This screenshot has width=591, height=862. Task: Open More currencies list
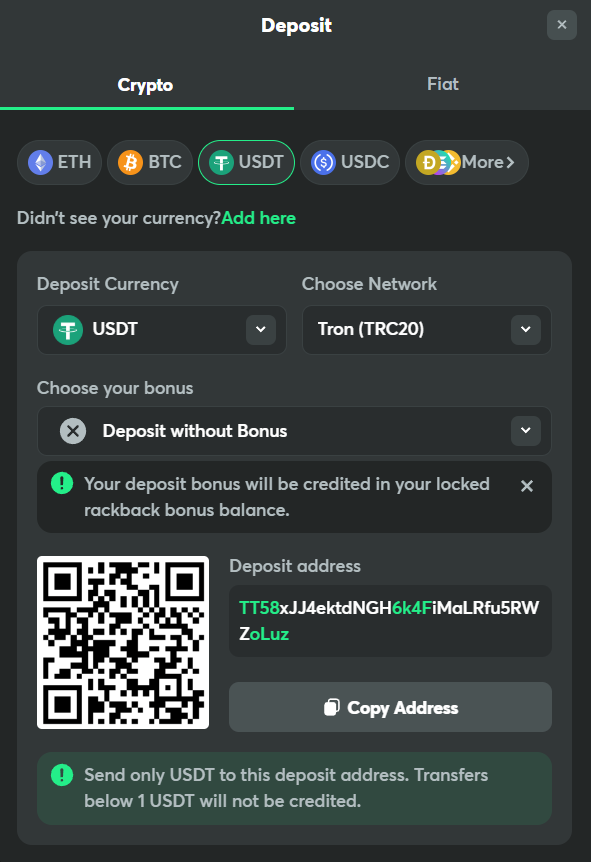(x=467, y=162)
